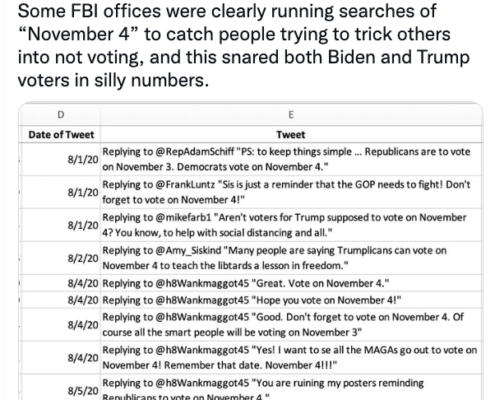Click the "Hope you vote on November 4!" cell
Viewport: 495px width, 400px height.
point(291,300)
